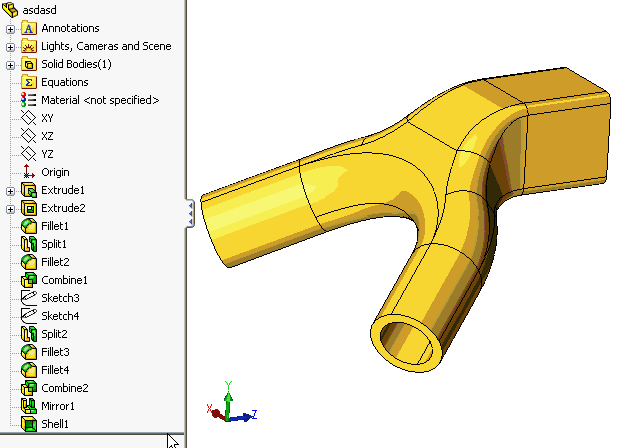The image size is (628, 448).
Task: Select the 'Fillet2' label
Action: pos(55,262)
